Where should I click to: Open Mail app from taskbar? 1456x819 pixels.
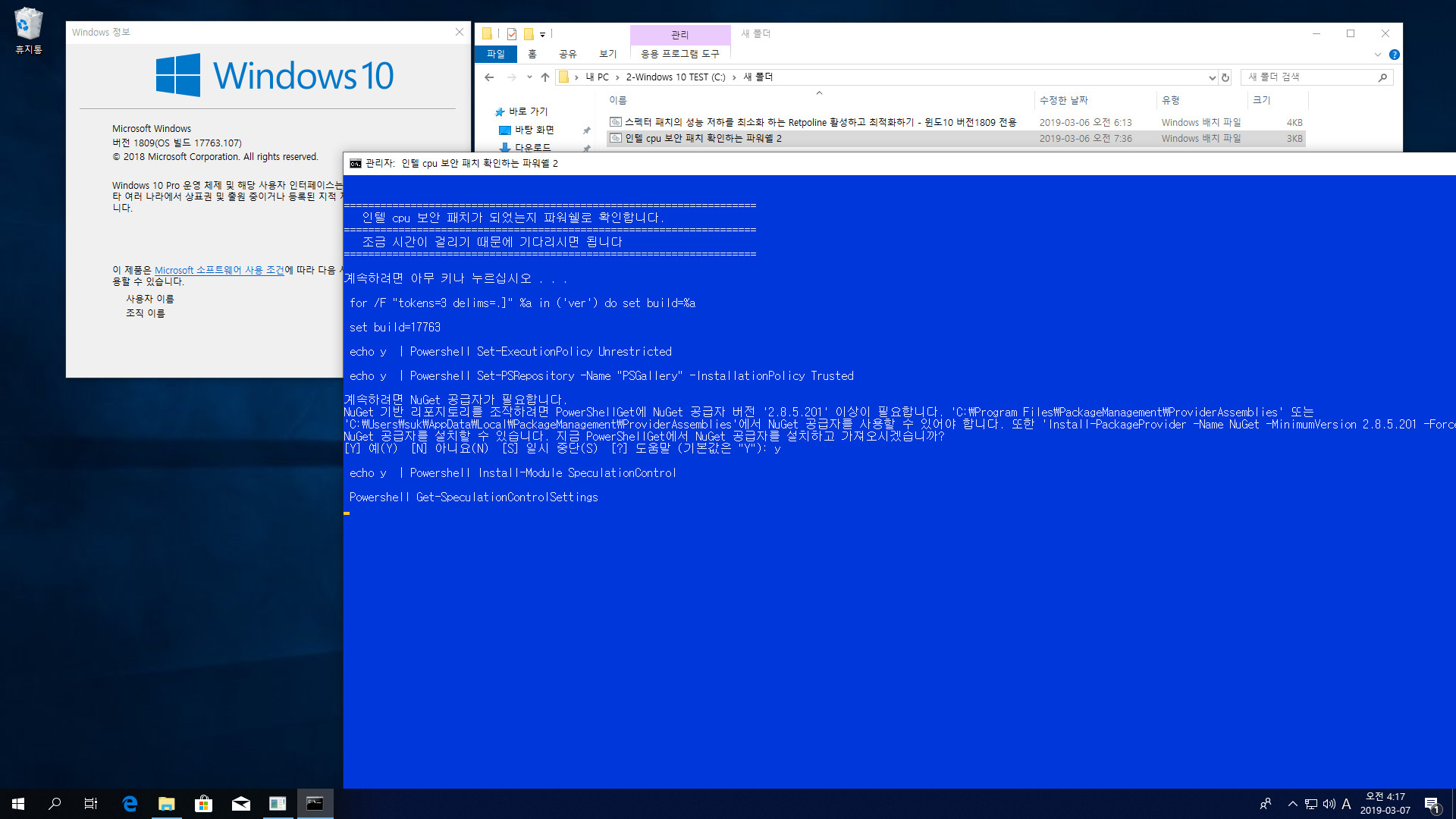pyautogui.click(x=240, y=804)
